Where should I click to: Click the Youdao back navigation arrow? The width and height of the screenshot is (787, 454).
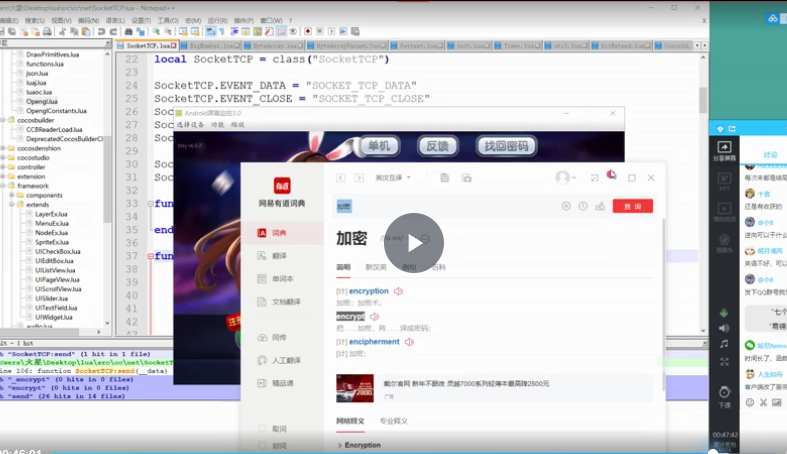[x=341, y=178]
